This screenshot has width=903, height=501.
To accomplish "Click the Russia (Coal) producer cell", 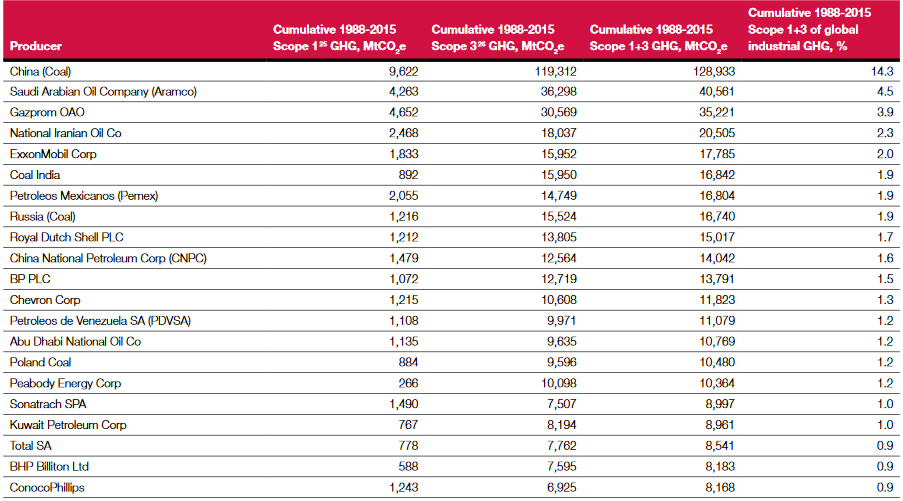I will pos(43,217).
